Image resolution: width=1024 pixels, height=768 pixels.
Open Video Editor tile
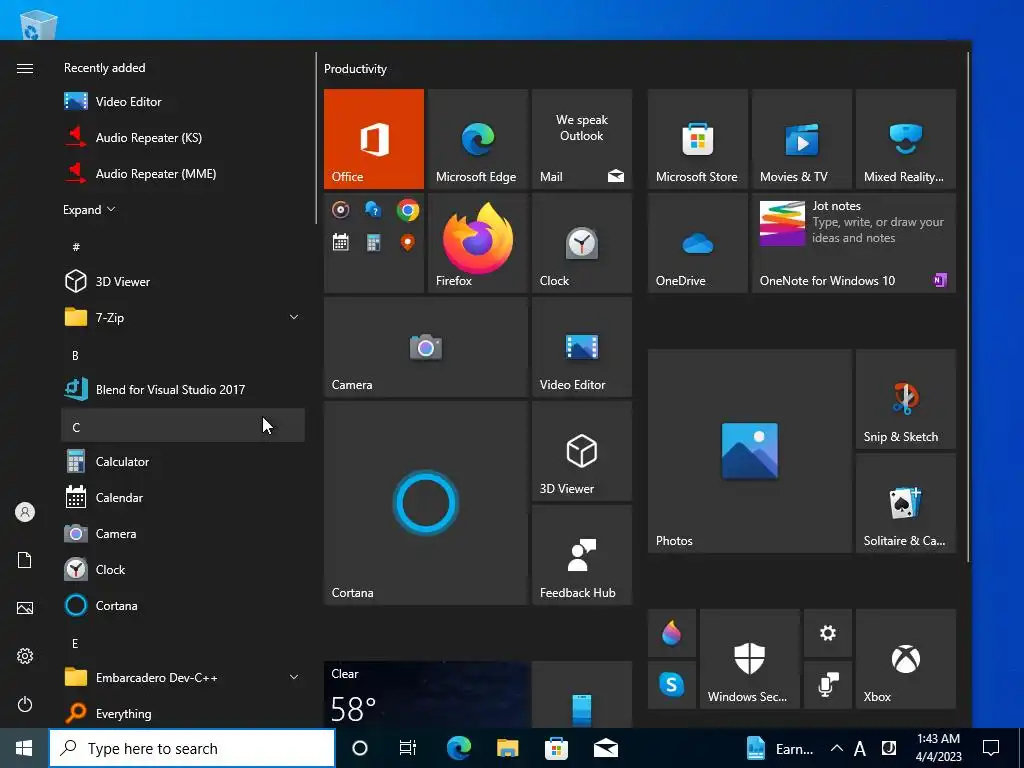pos(582,347)
